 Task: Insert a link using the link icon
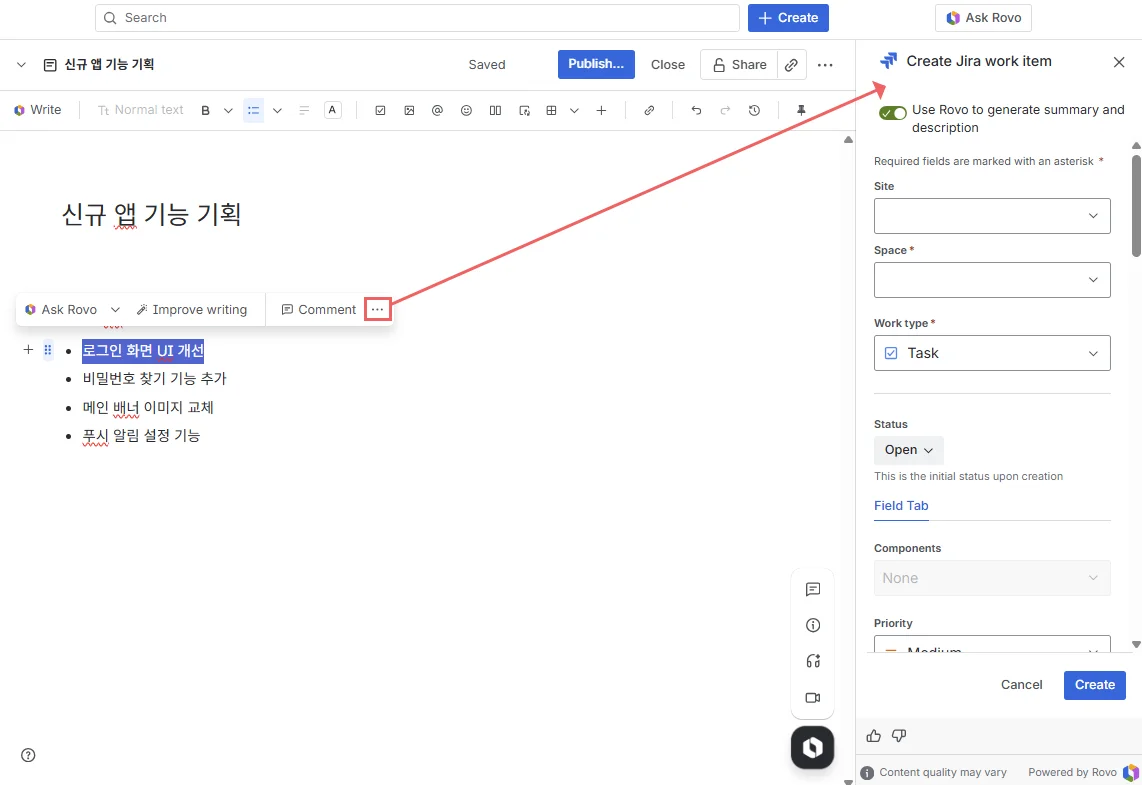[649, 110]
